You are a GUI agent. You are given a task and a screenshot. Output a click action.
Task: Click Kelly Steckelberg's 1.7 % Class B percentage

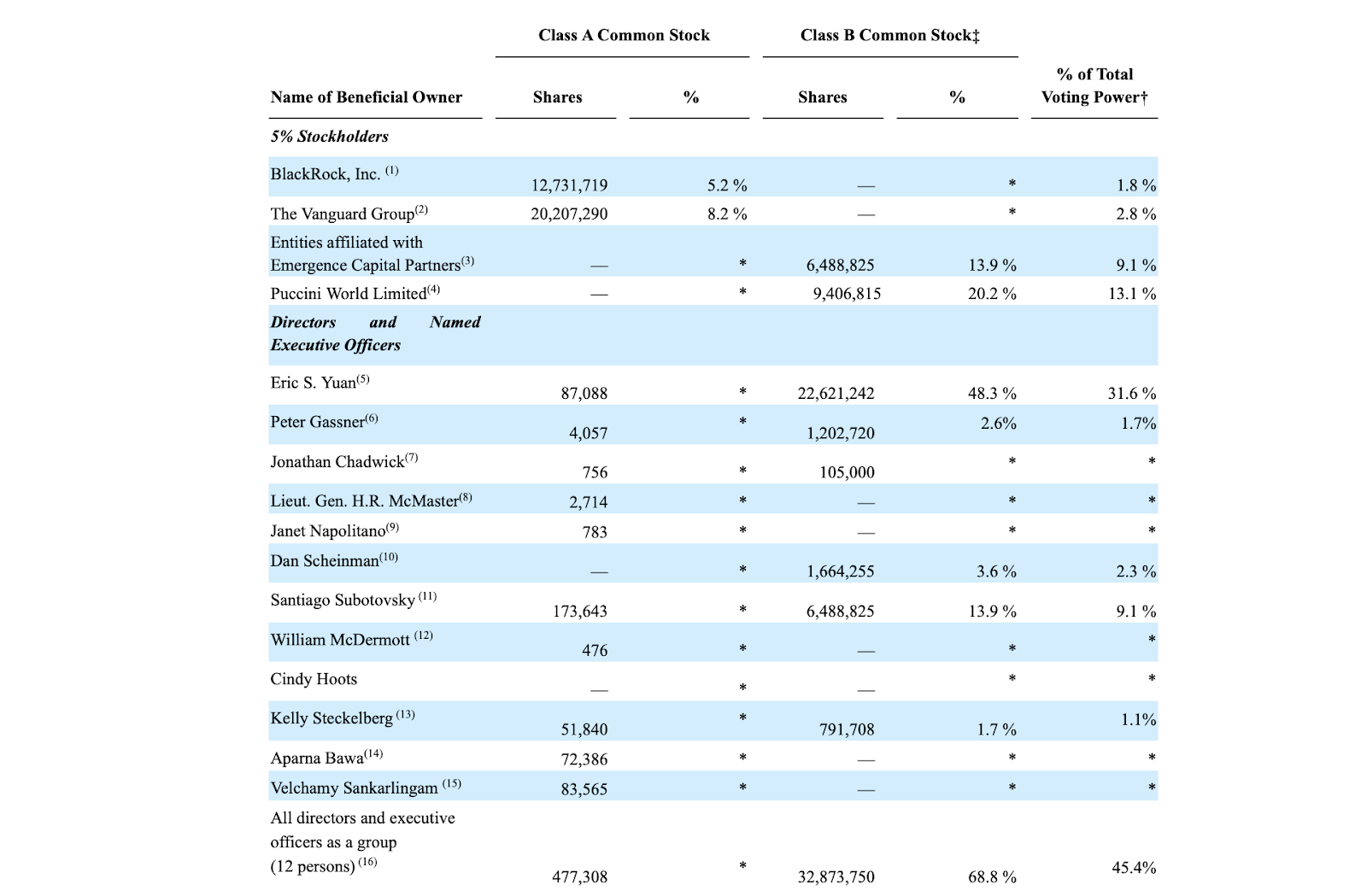click(x=997, y=729)
